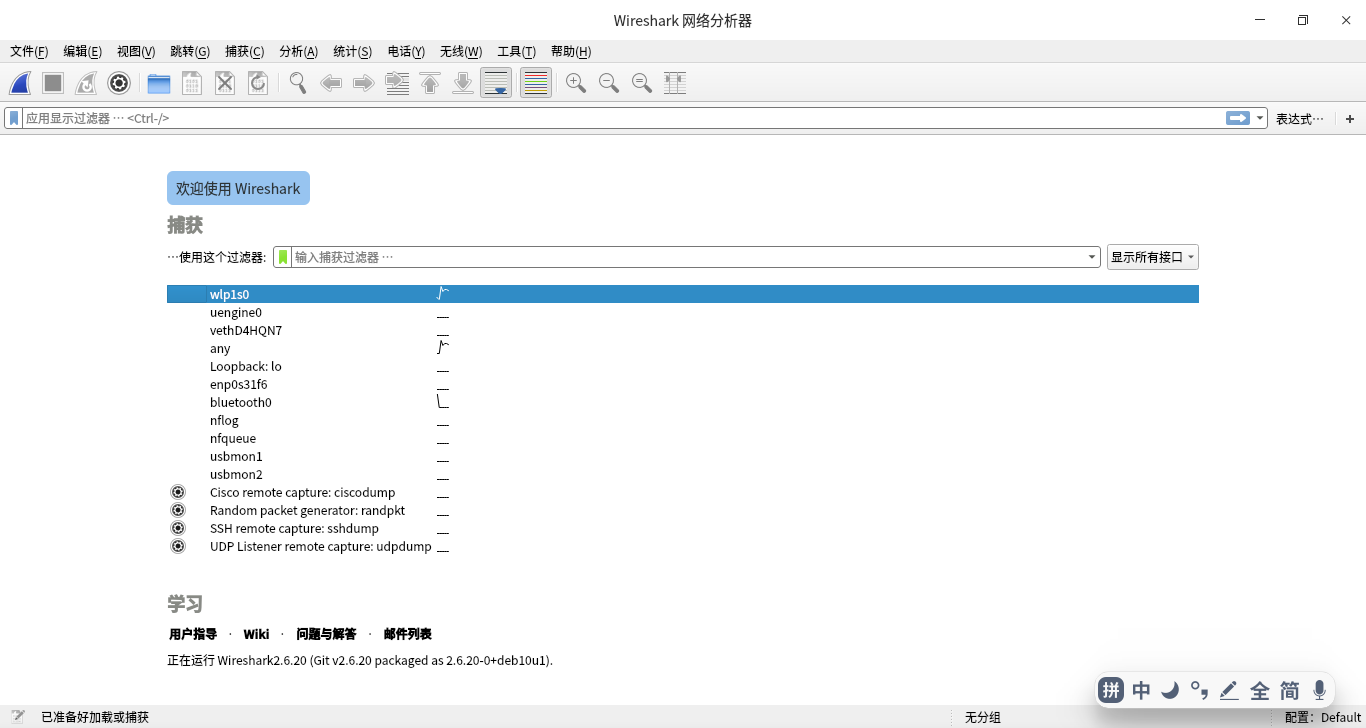Click display filter bookmark icon

click(x=14, y=118)
